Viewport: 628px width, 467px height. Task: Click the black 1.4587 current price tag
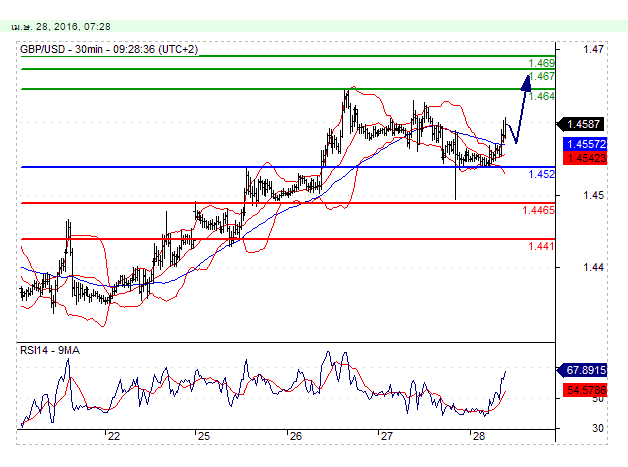coord(581,124)
